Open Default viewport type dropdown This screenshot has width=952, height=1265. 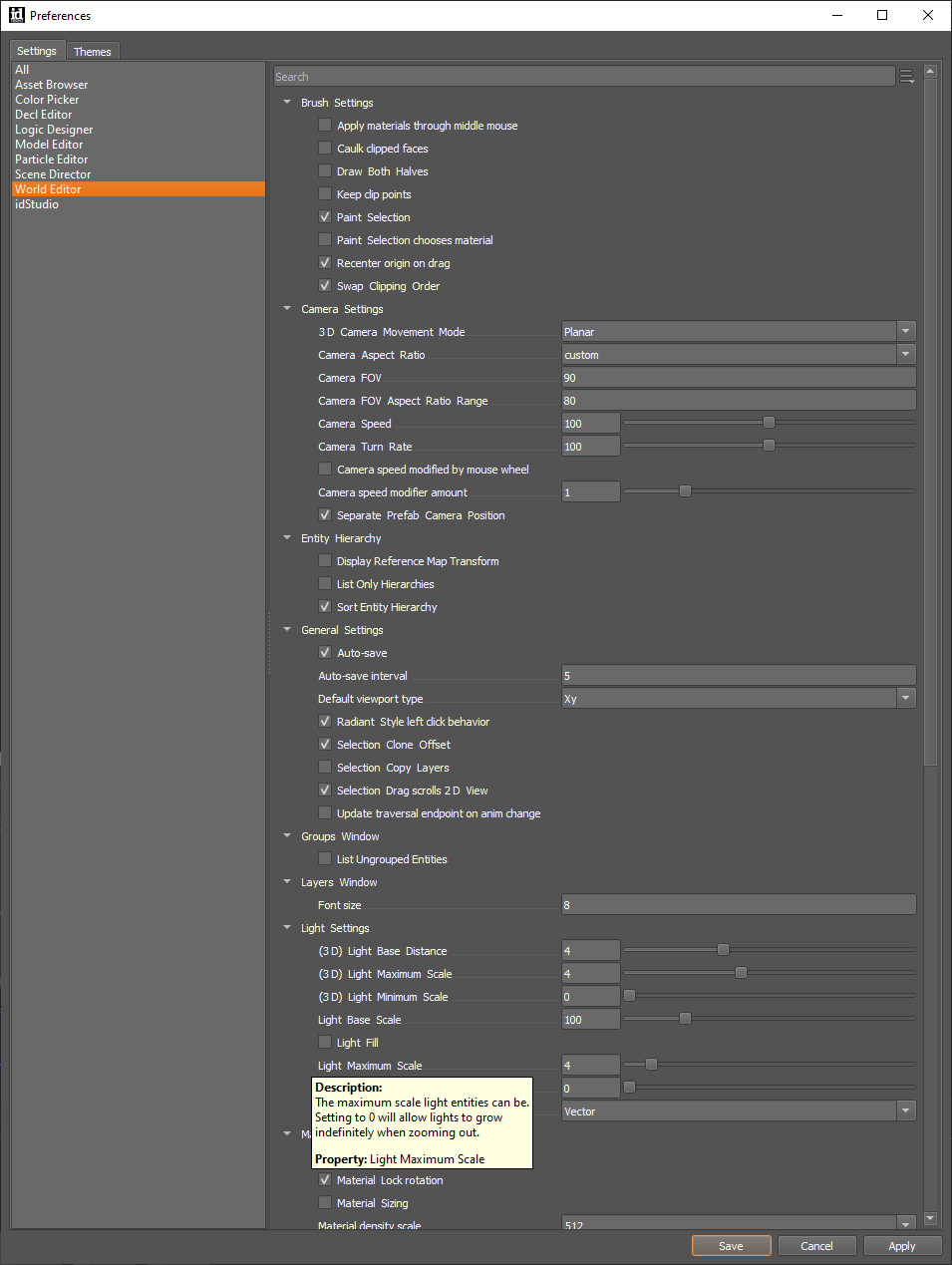click(x=739, y=699)
